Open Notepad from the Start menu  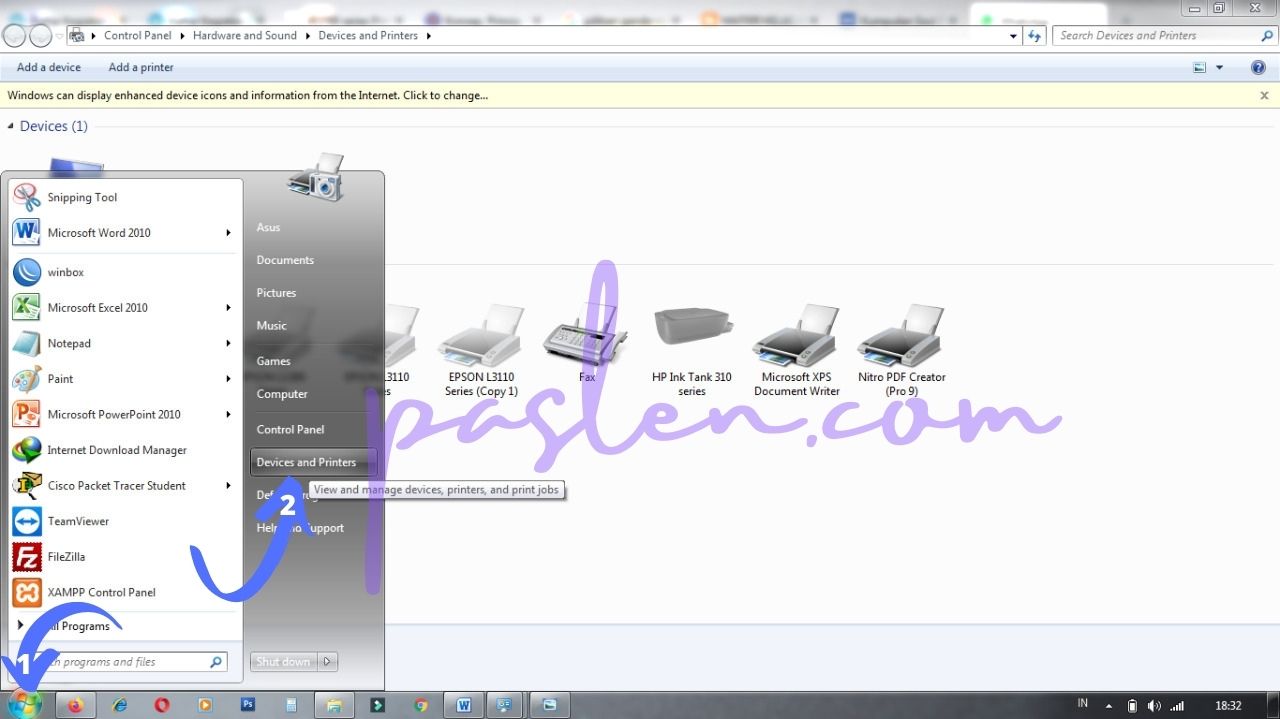(125, 343)
